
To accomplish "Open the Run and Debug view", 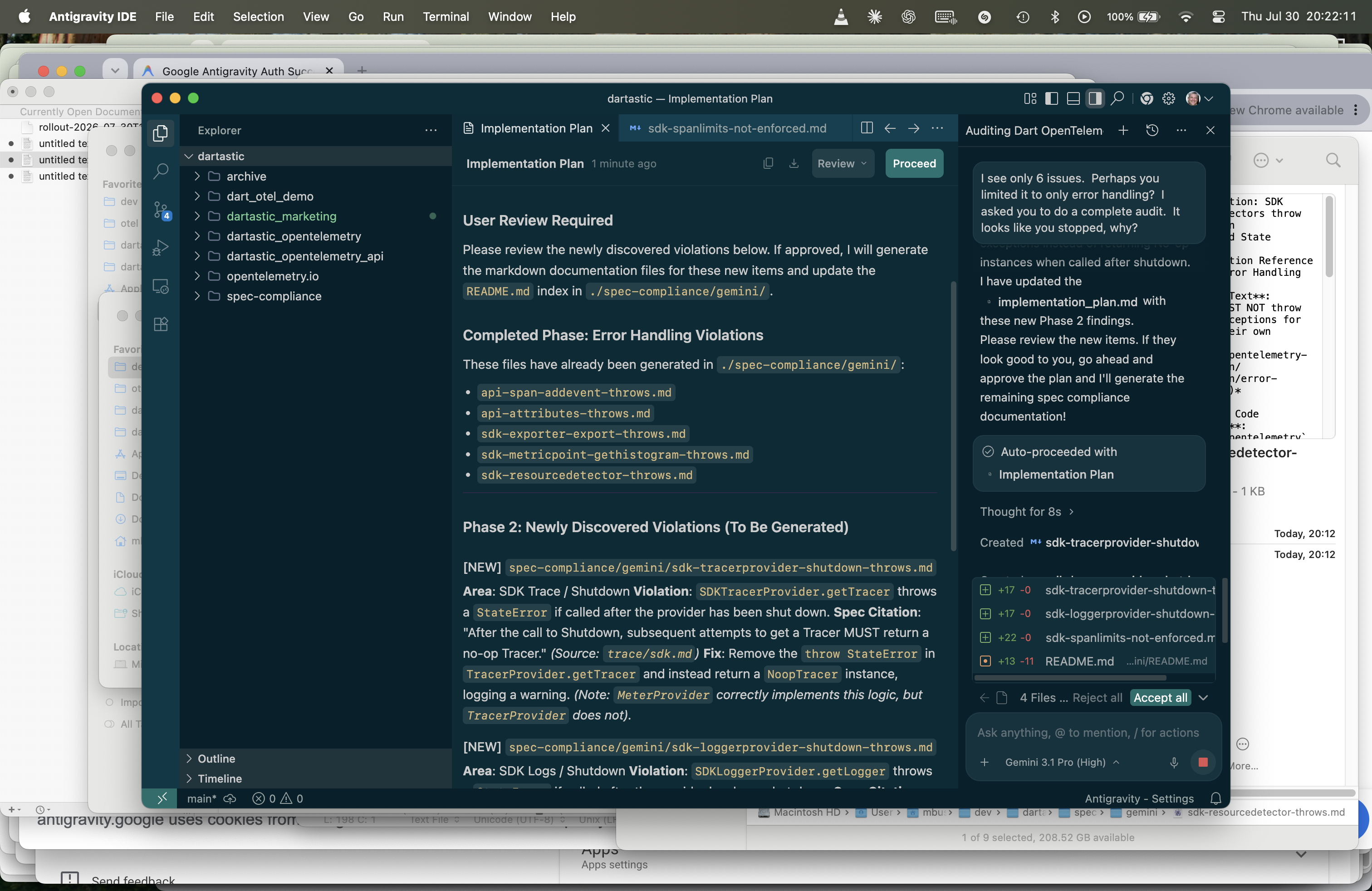I will coord(161,248).
